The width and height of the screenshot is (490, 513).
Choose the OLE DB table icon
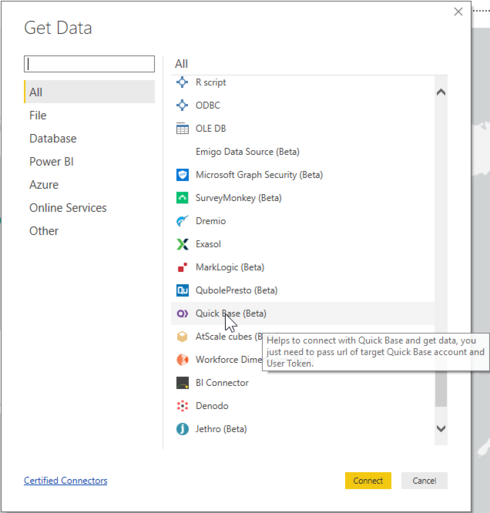[182, 128]
